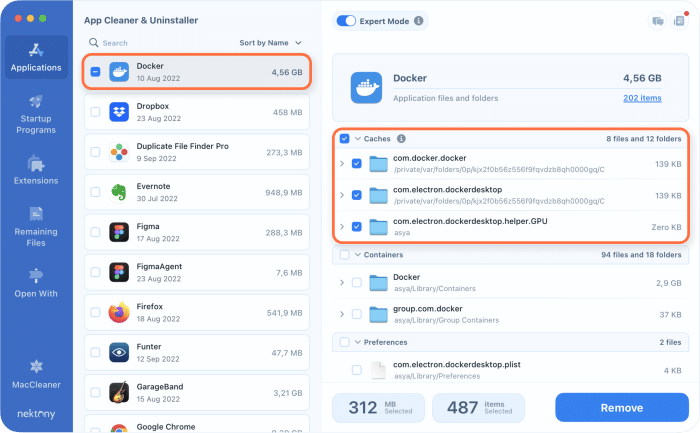The image size is (700, 433).
Task: Click the Figma app icon
Action: 119,232
